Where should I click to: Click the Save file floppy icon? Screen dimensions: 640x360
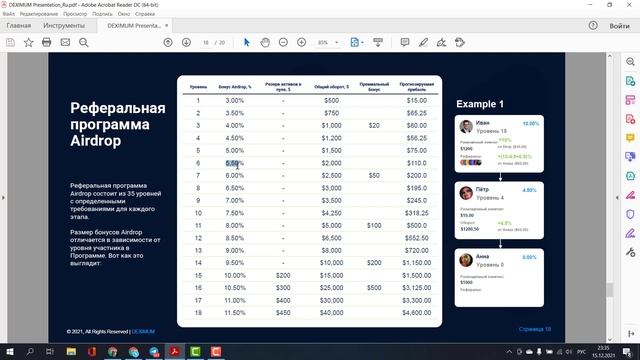pos(10,42)
